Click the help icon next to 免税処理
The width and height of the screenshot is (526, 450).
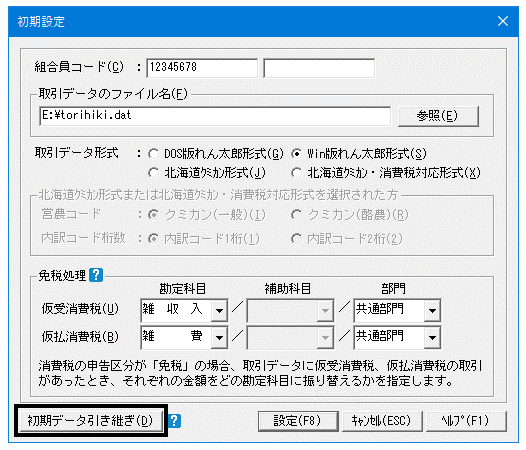tap(96, 275)
